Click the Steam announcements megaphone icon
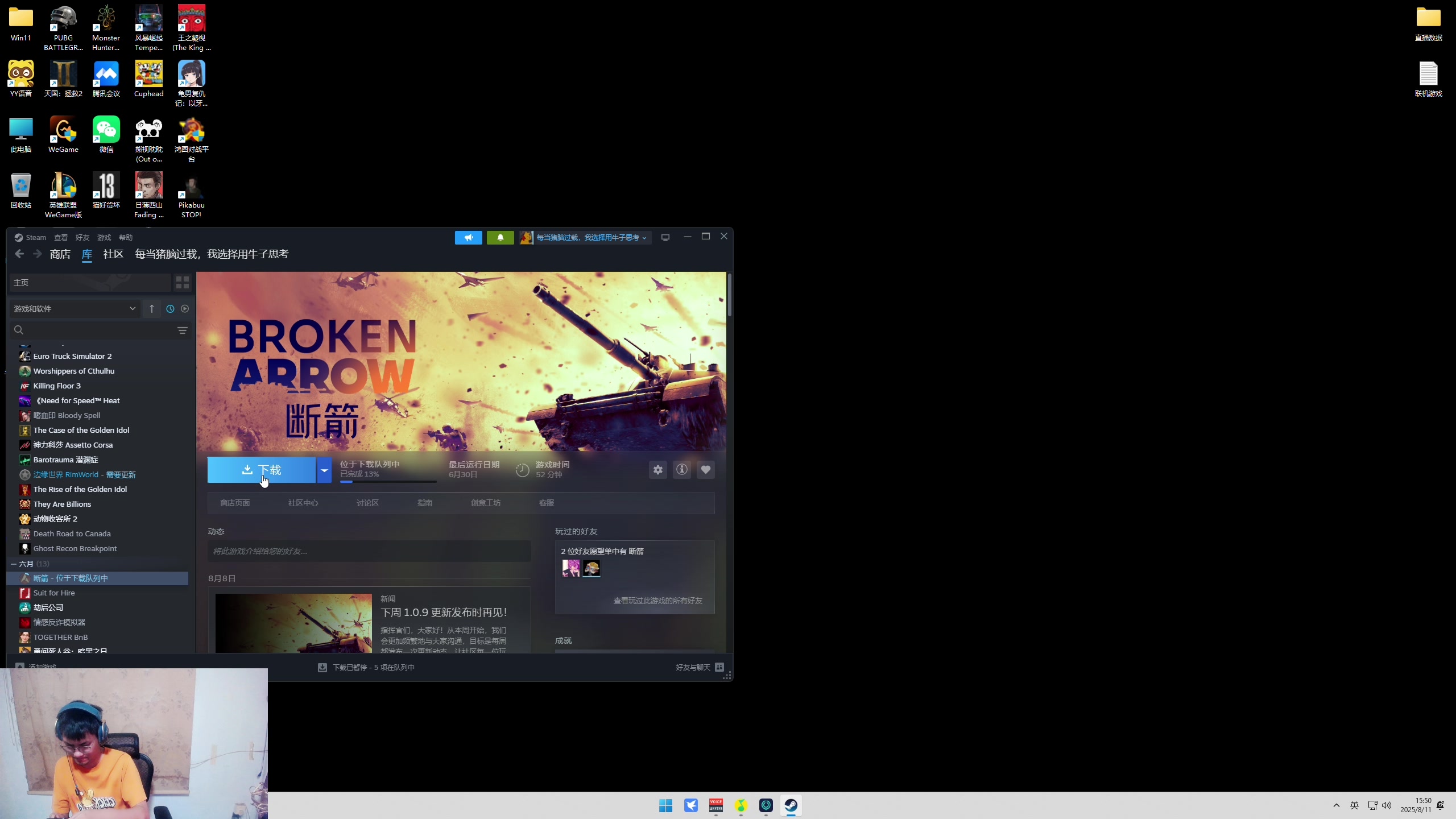This screenshot has height=819, width=1456. 468,237
